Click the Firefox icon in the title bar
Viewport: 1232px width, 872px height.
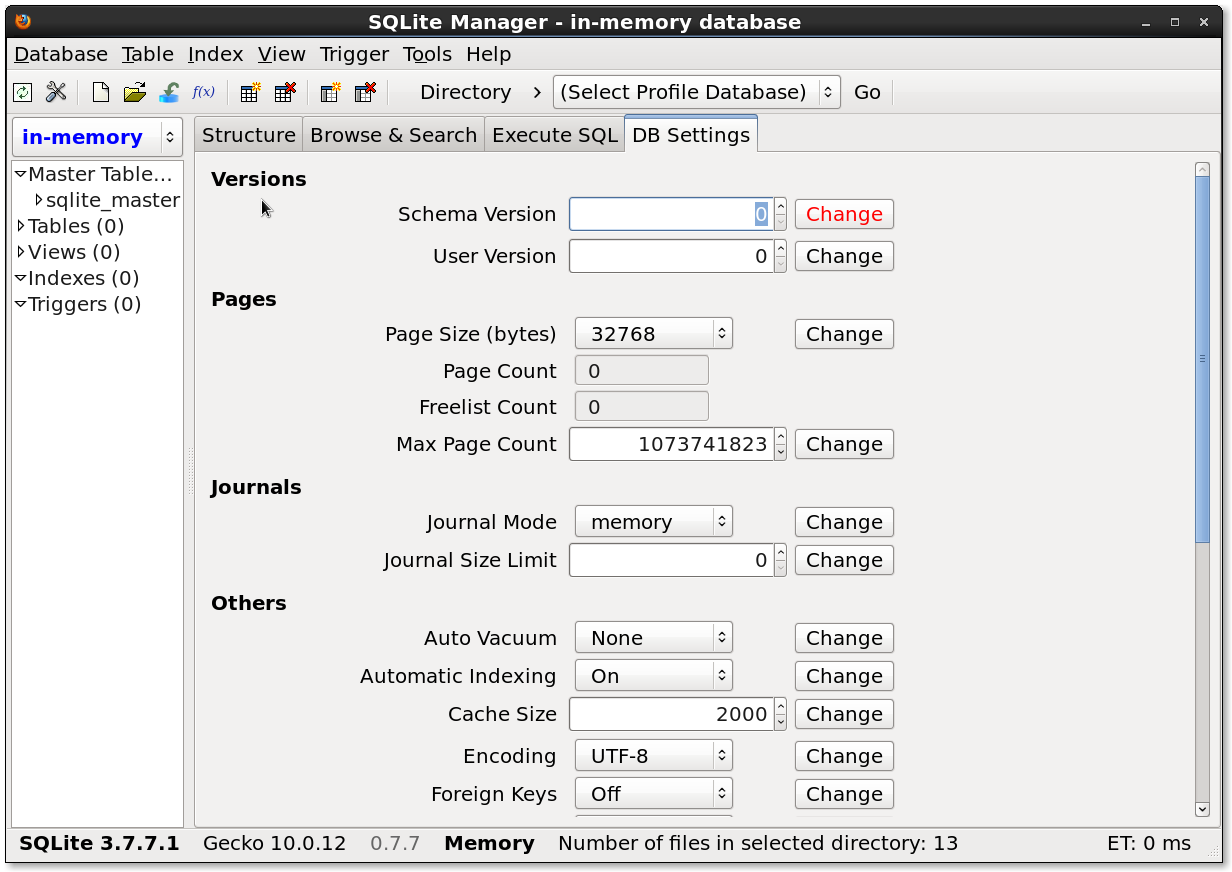23,21
